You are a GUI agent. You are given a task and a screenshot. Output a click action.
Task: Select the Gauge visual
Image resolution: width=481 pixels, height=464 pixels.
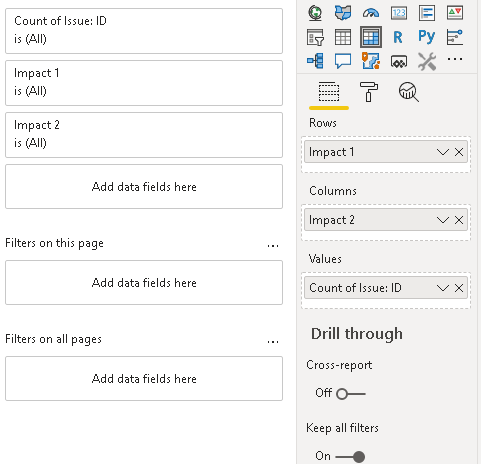371,13
